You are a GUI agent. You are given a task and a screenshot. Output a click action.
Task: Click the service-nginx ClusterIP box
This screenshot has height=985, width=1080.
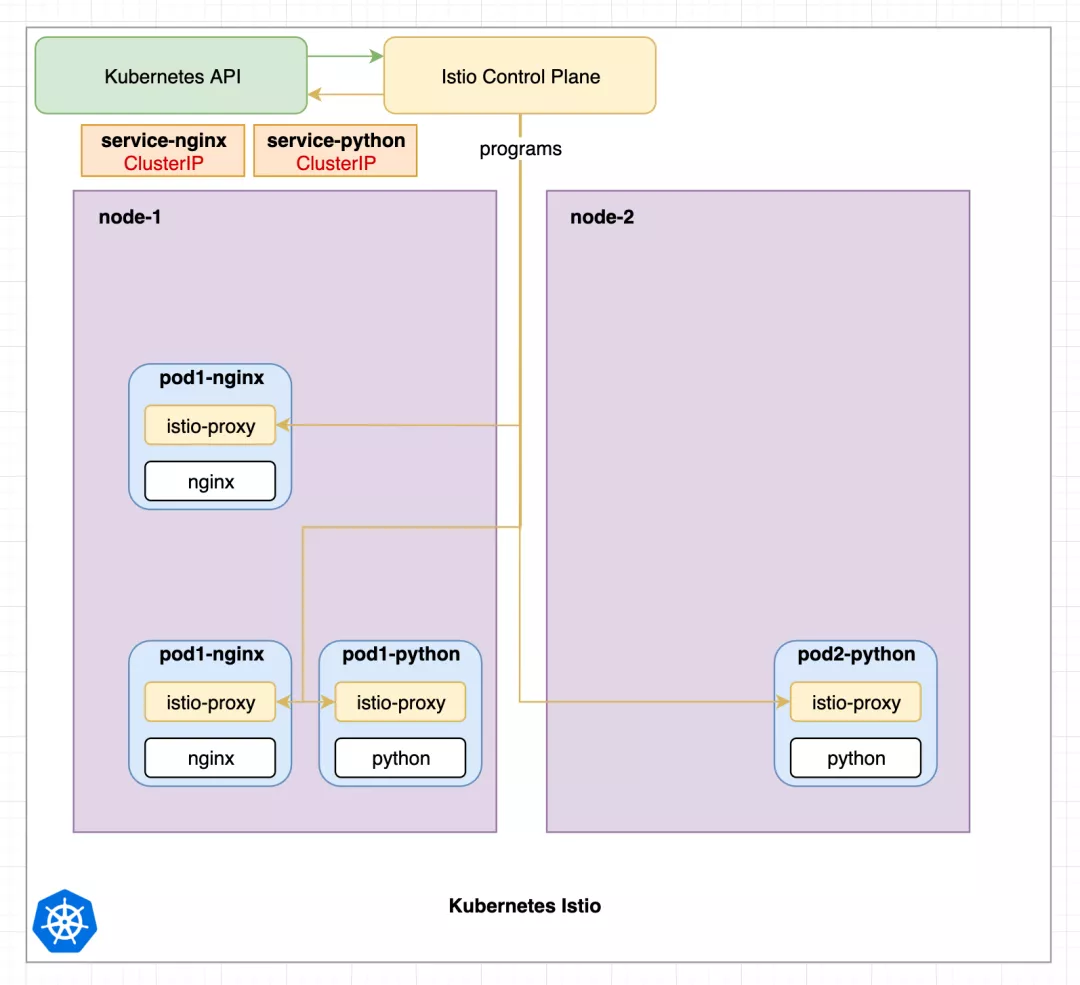pyautogui.click(x=163, y=151)
